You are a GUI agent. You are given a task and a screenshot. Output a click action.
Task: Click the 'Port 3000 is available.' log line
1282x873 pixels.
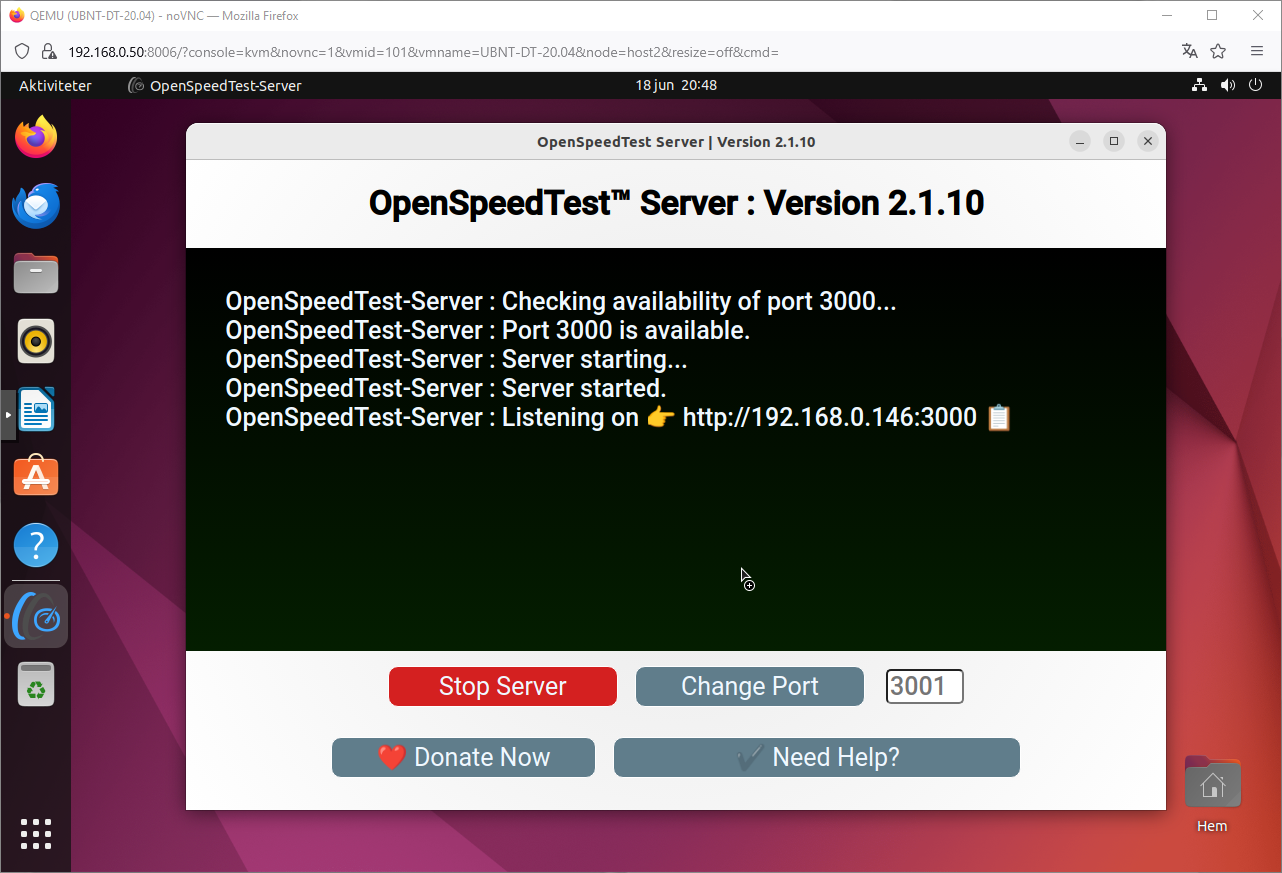(488, 330)
